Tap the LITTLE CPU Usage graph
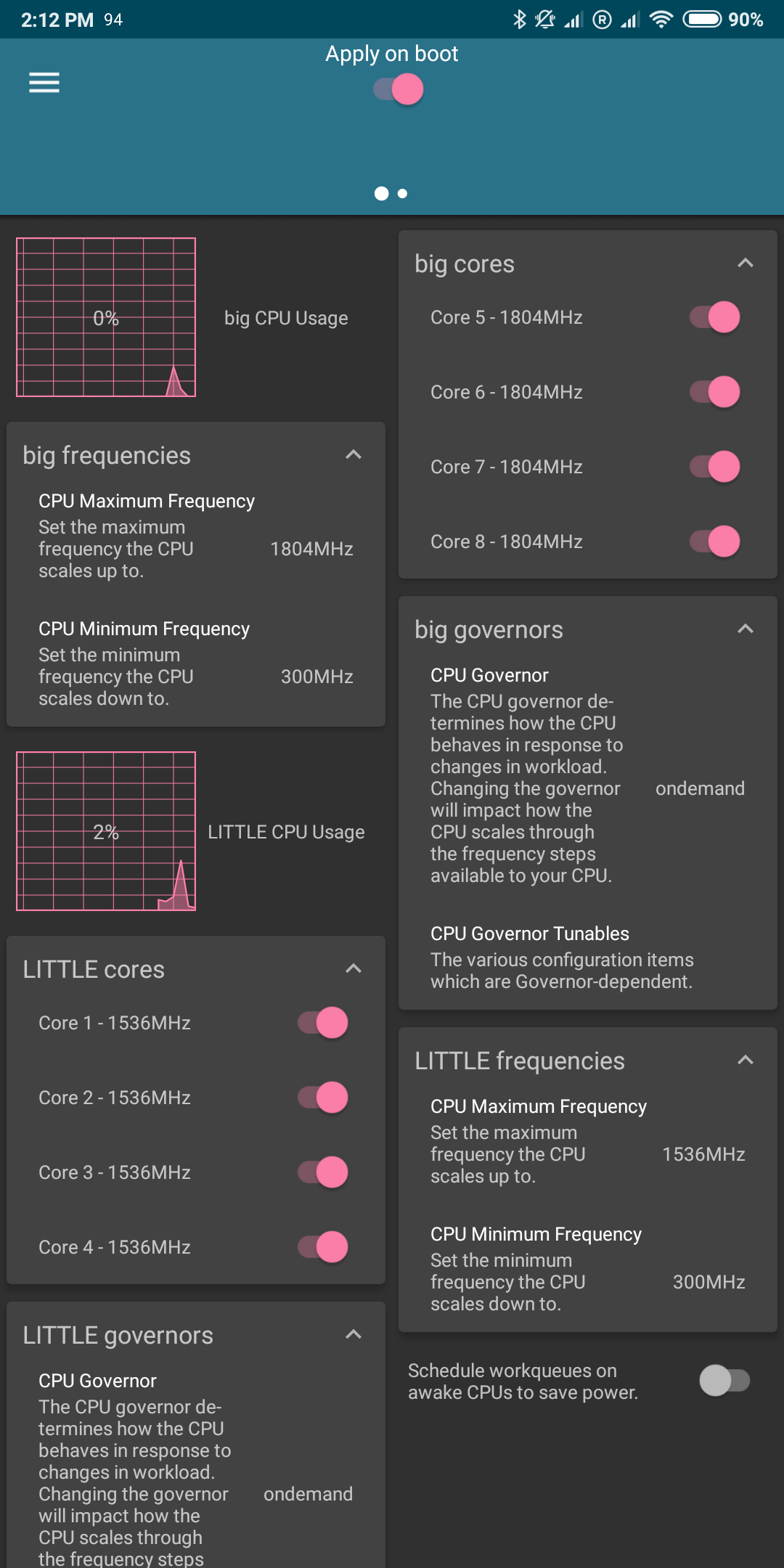 [106, 831]
